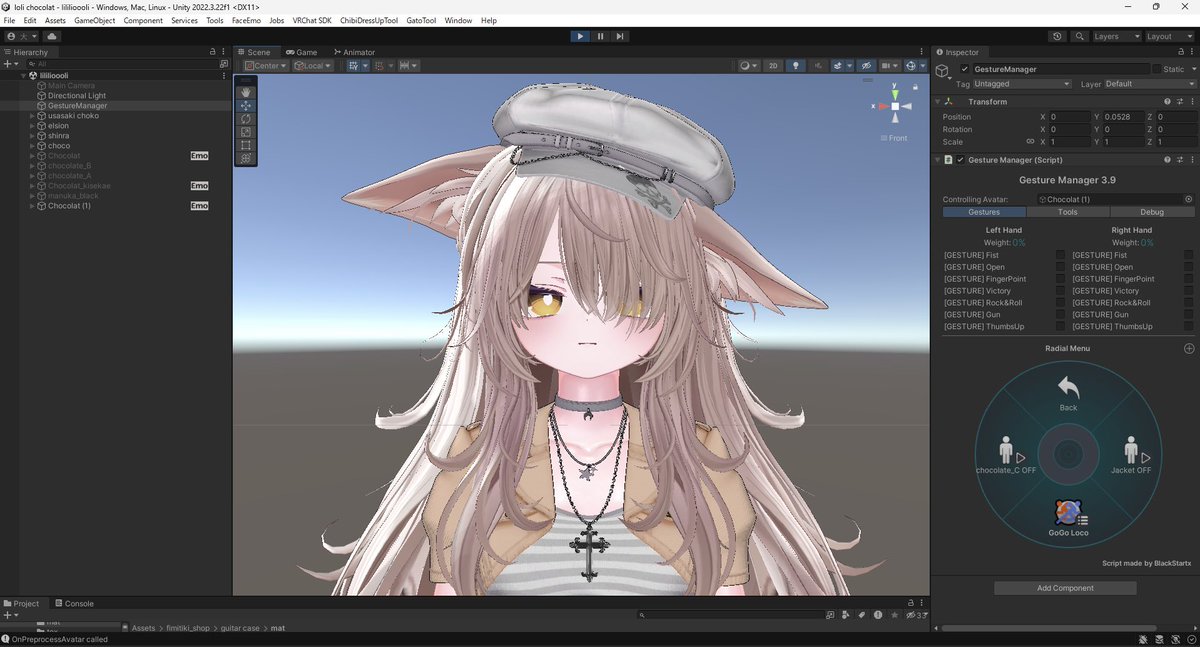Viewport: 1200px width, 647px height.
Task: Select the combined Transform tool
Action: [246, 157]
